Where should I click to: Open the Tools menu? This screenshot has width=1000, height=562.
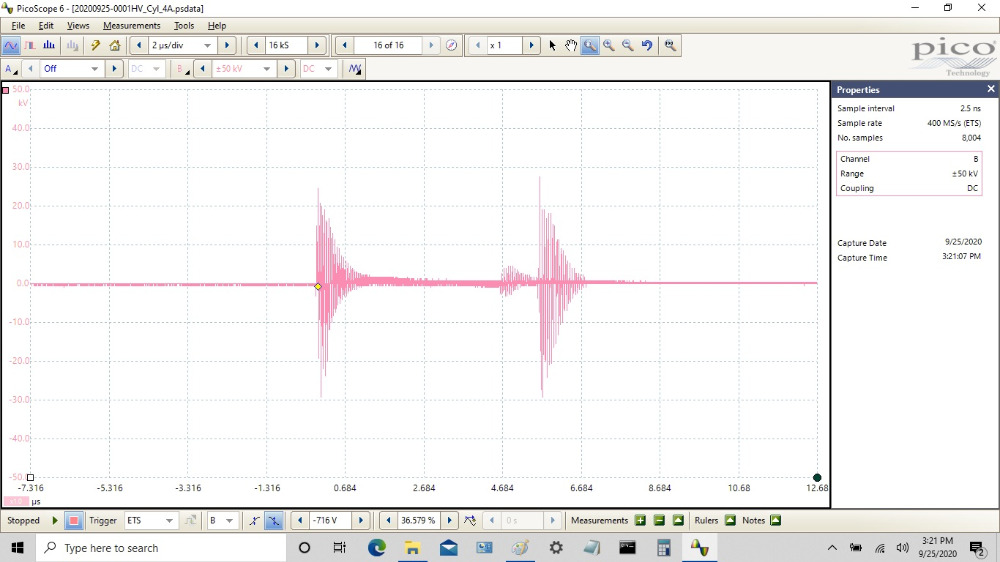(x=184, y=25)
